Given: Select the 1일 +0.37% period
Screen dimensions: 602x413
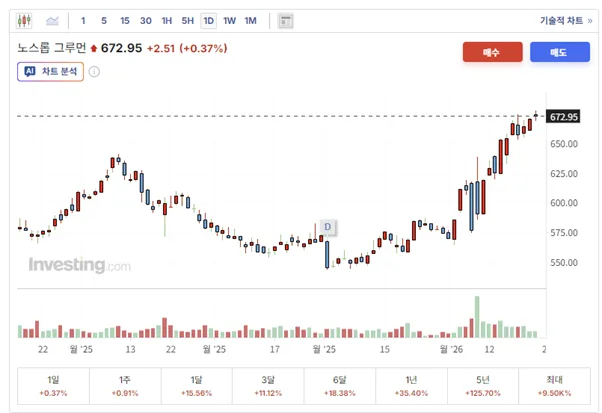Looking at the screenshot, I should (x=53, y=386).
